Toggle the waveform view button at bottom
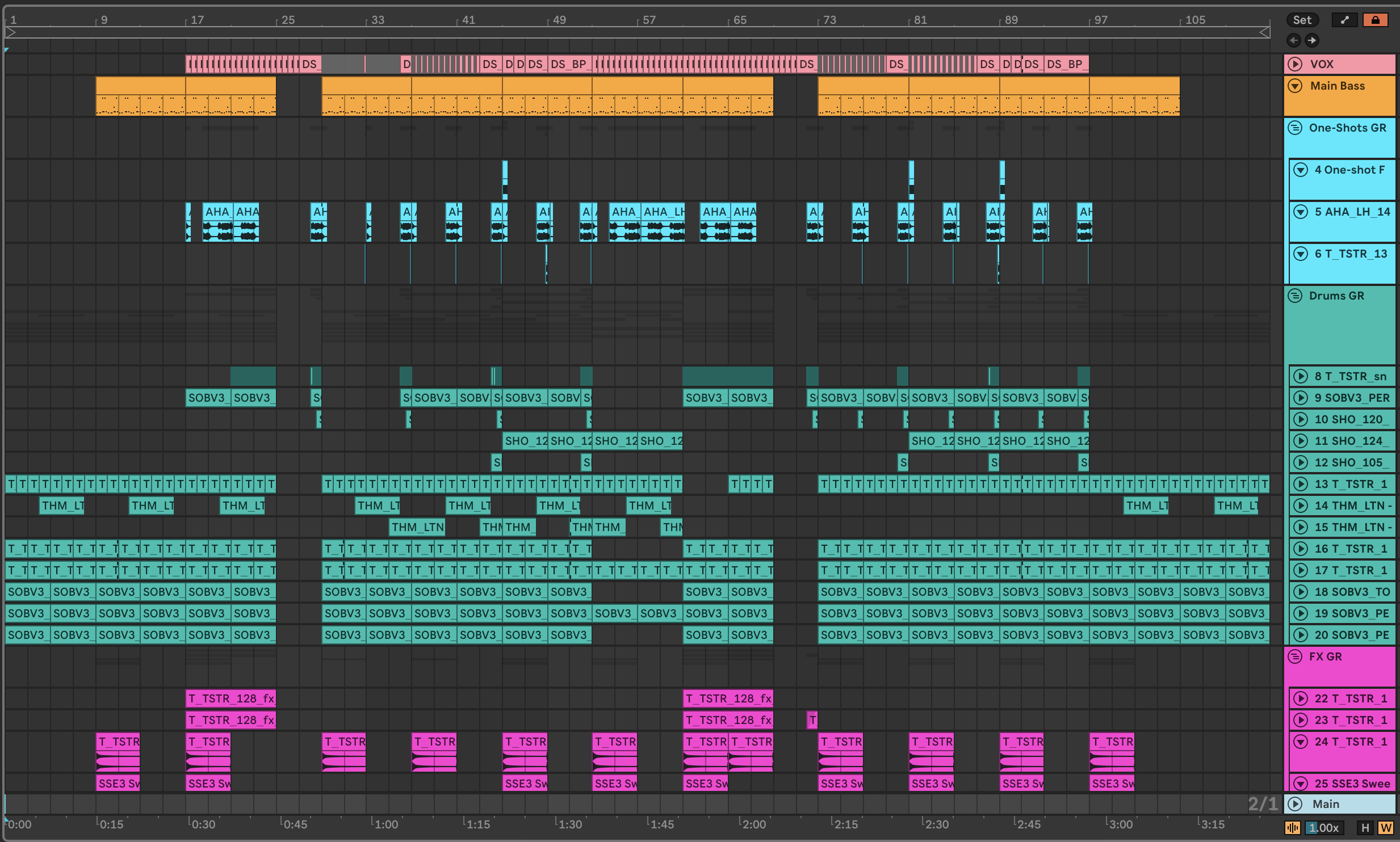 (1293, 828)
